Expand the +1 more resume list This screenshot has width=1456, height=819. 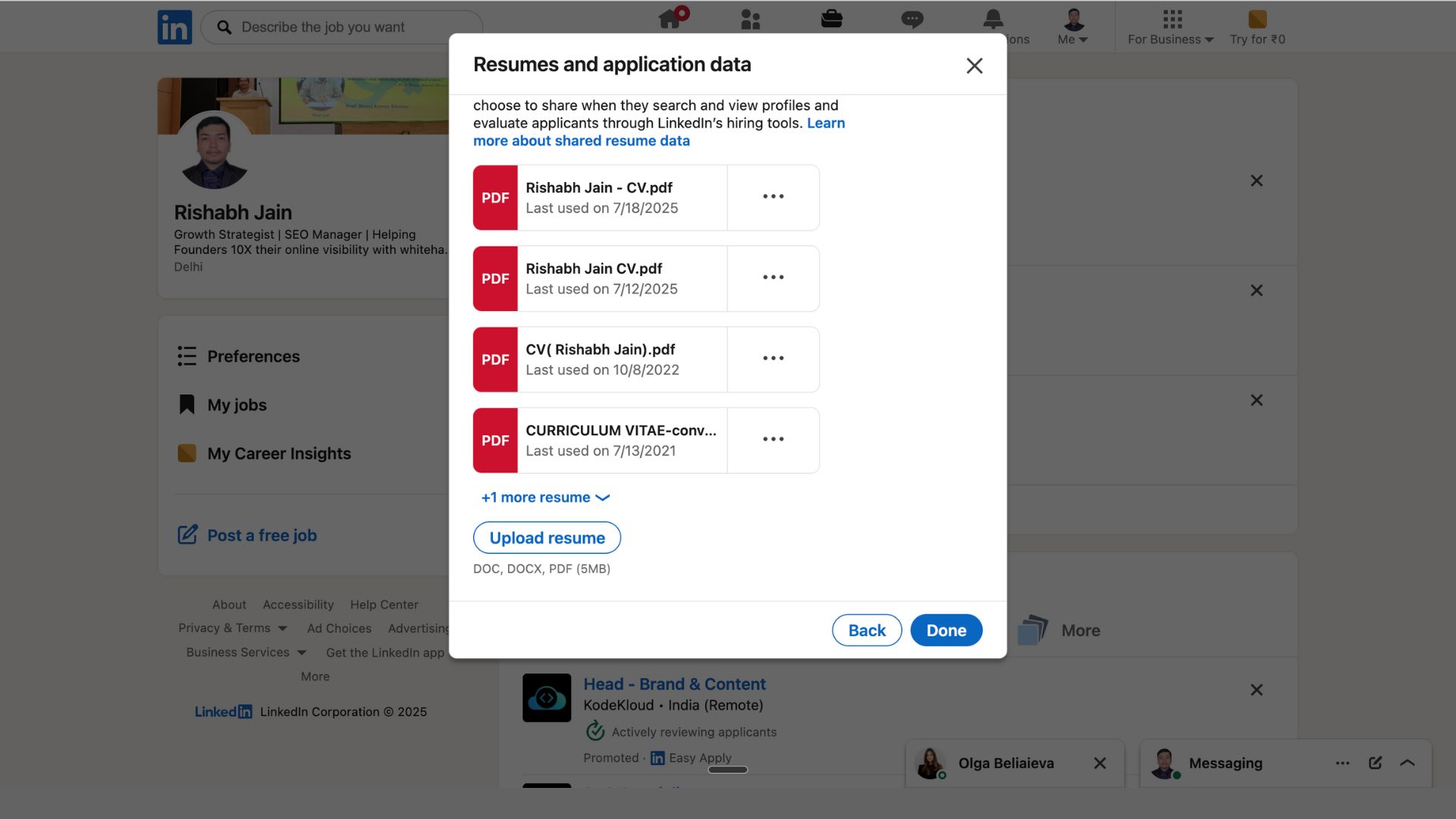click(x=545, y=497)
